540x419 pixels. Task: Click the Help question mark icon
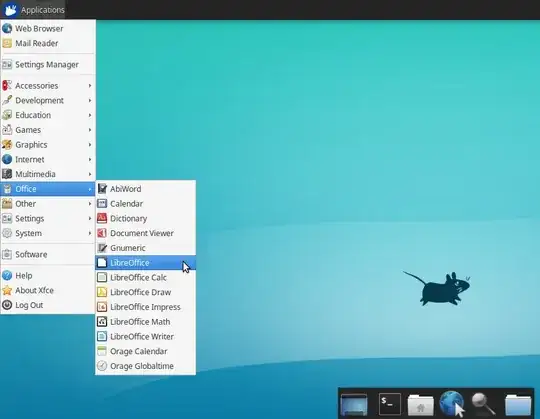(x=7, y=275)
